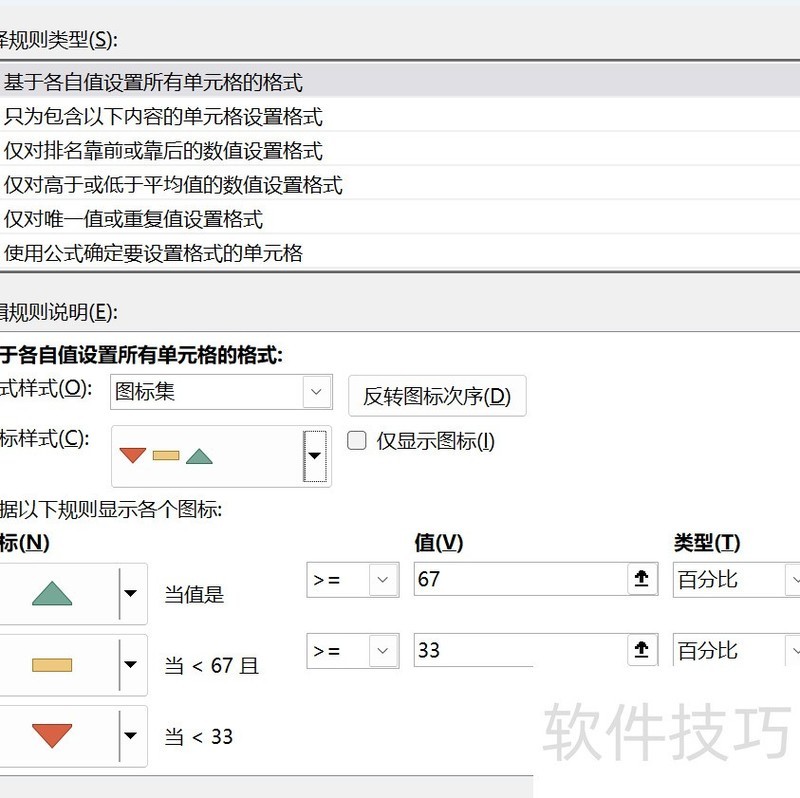Click the 反转图标次序 button
Viewport: 800px width, 798px height.
[x=436, y=395]
